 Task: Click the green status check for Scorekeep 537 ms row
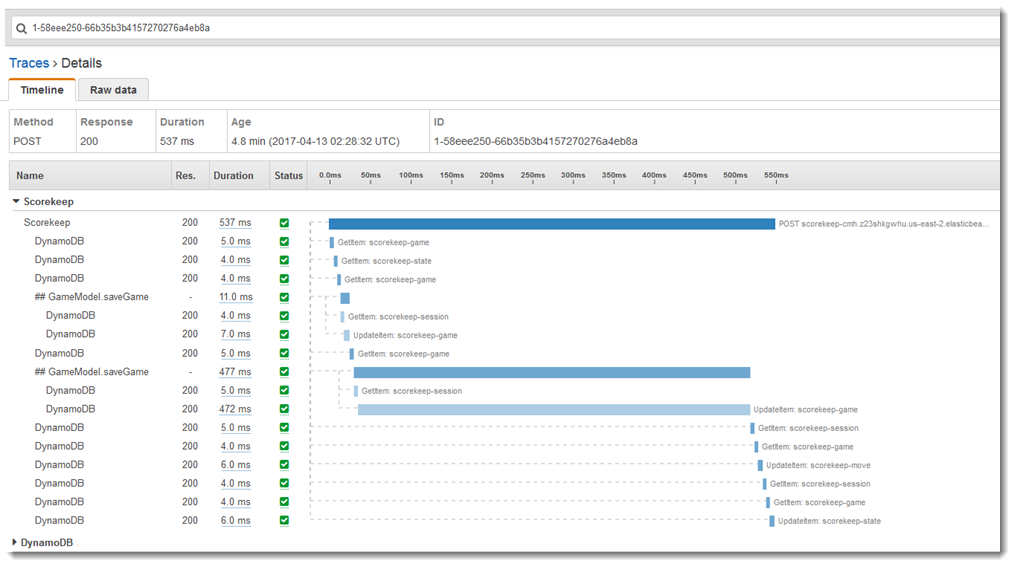(x=284, y=223)
